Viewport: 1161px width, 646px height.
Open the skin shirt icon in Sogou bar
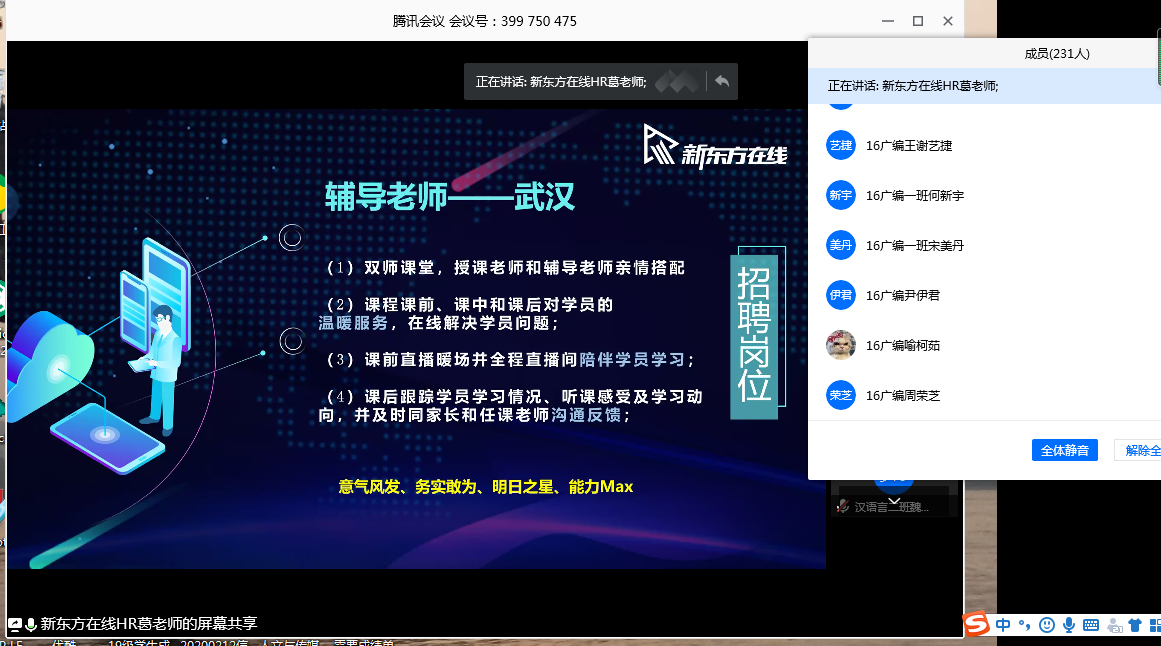1134,625
